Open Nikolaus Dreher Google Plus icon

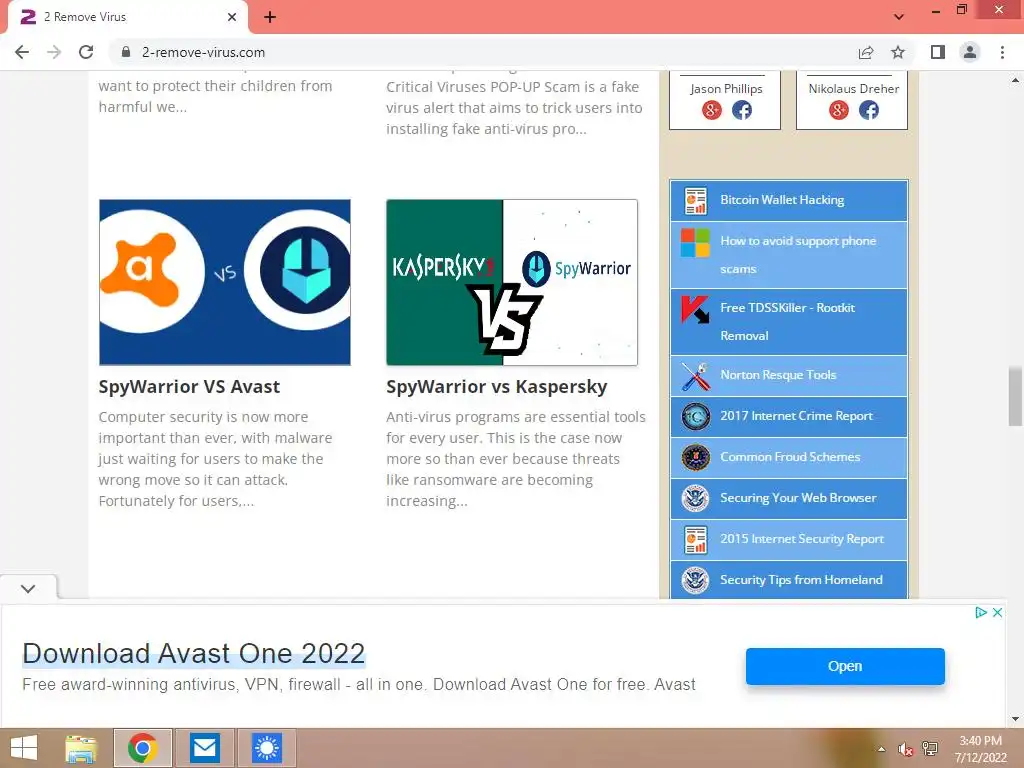pos(839,110)
